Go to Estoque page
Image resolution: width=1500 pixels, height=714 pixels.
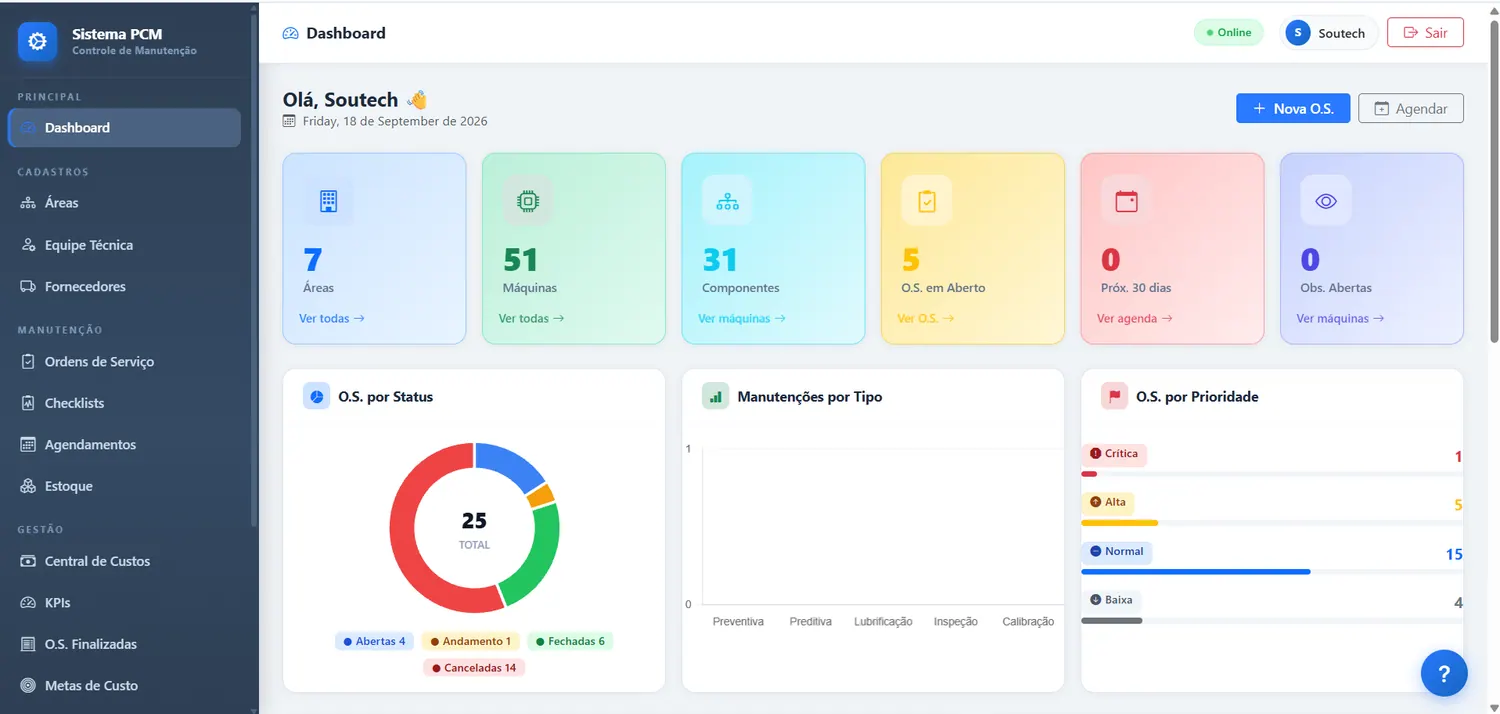tap(124, 486)
